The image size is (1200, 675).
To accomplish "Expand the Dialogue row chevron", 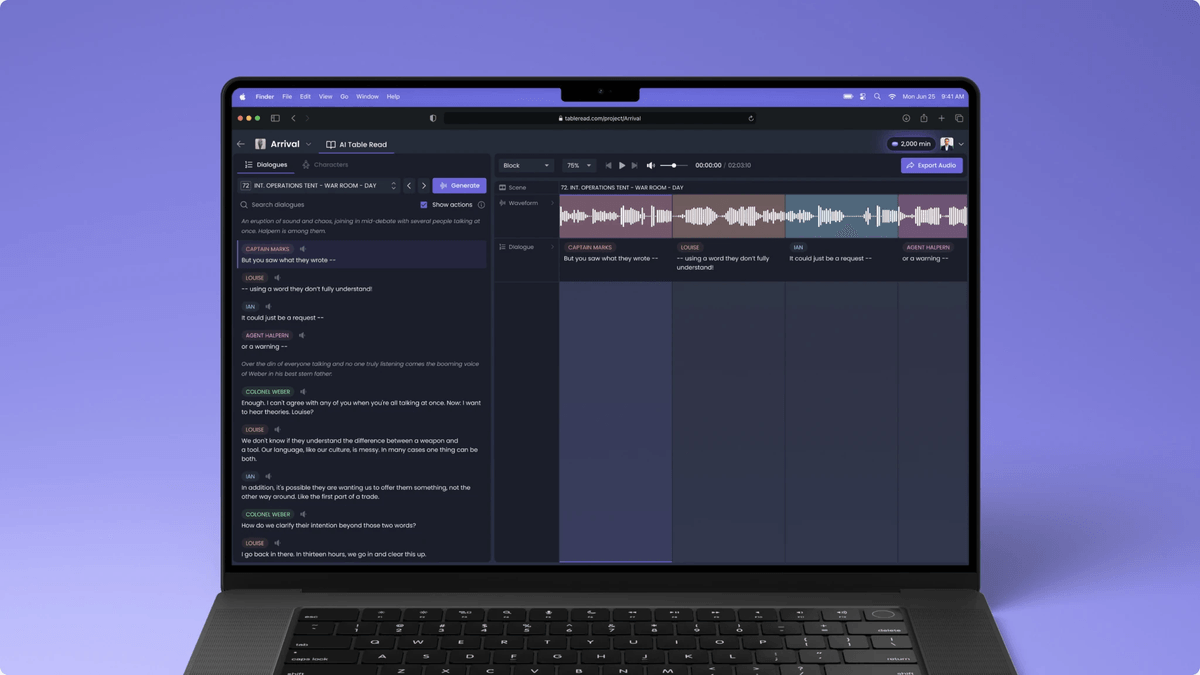I will 552,247.
